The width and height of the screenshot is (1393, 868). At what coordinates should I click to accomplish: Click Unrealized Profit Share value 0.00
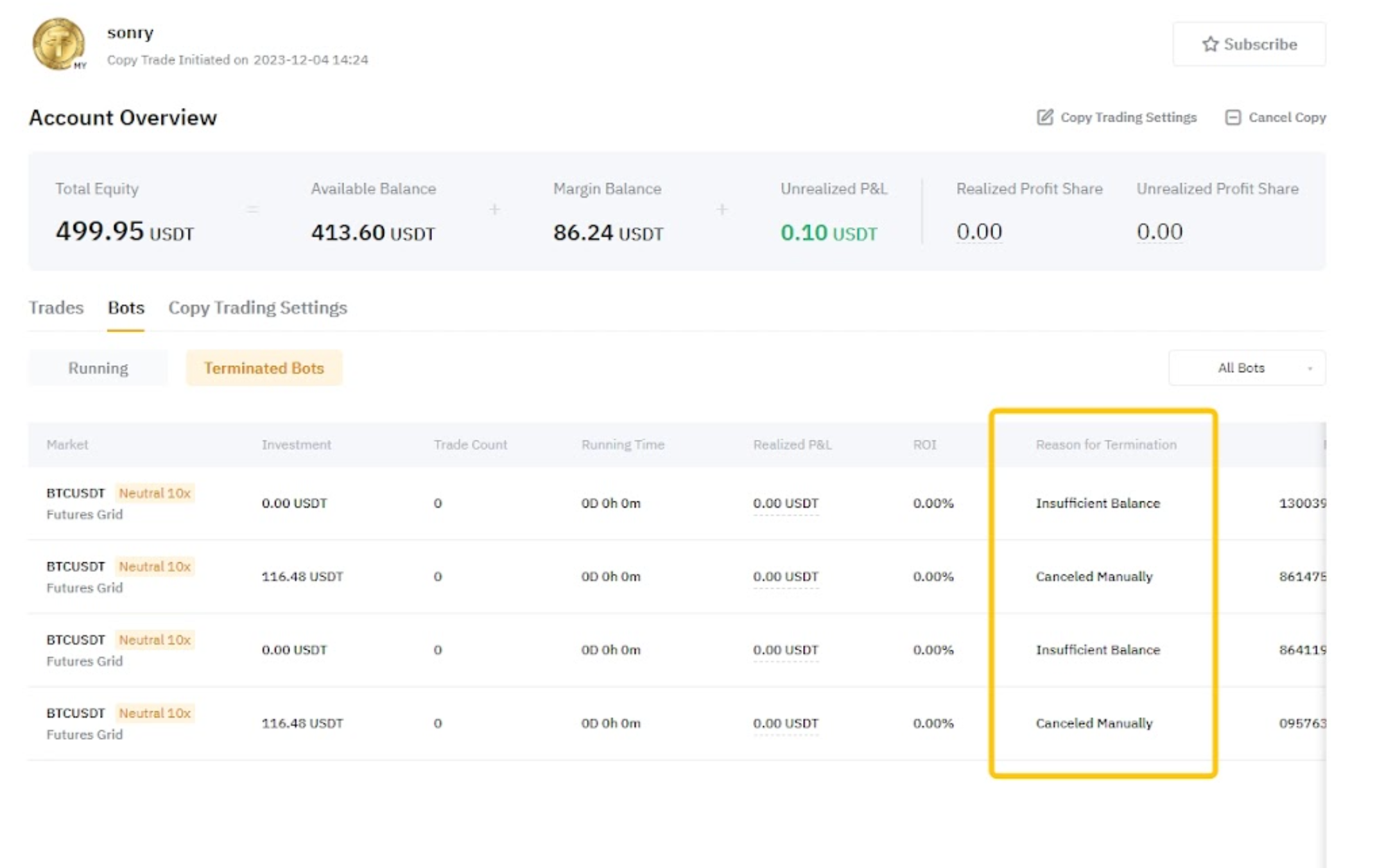tap(1159, 231)
